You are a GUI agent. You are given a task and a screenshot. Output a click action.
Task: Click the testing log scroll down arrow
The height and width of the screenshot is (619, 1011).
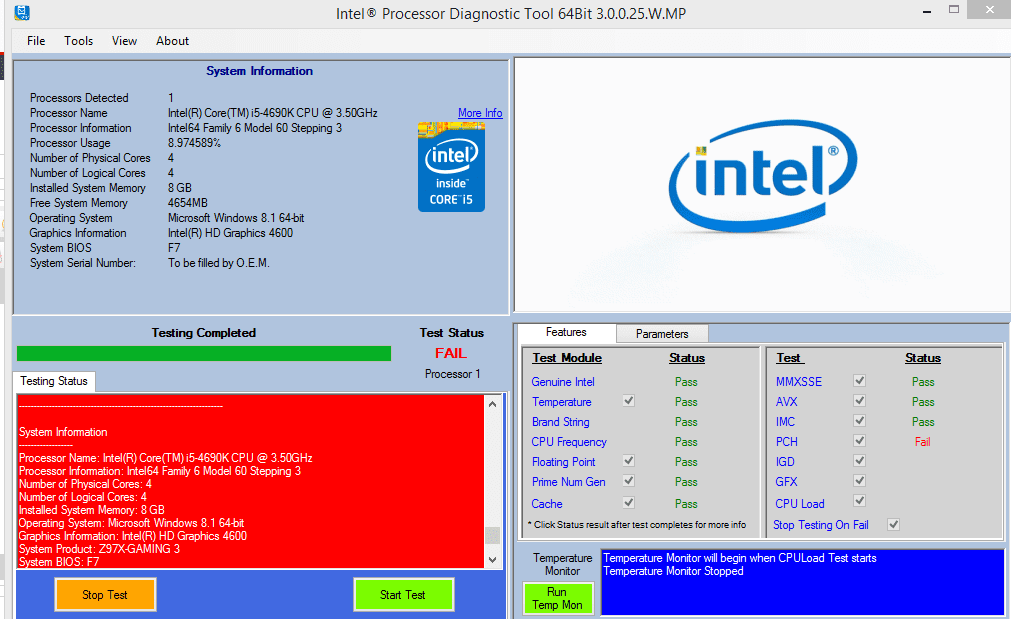(x=493, y=560)
